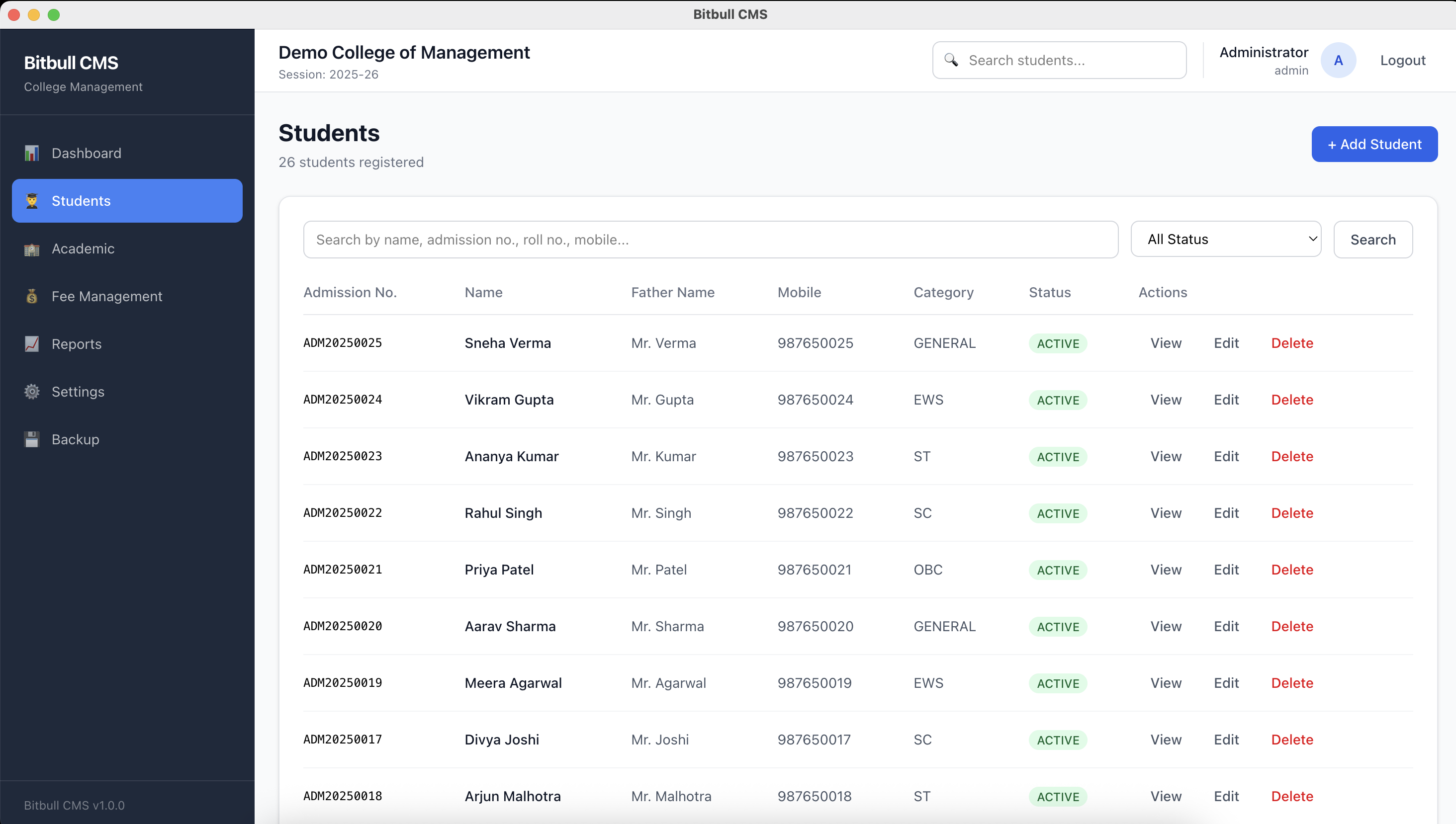
Task: Click the + Add Student button
Action: [x=1374, y=144]
